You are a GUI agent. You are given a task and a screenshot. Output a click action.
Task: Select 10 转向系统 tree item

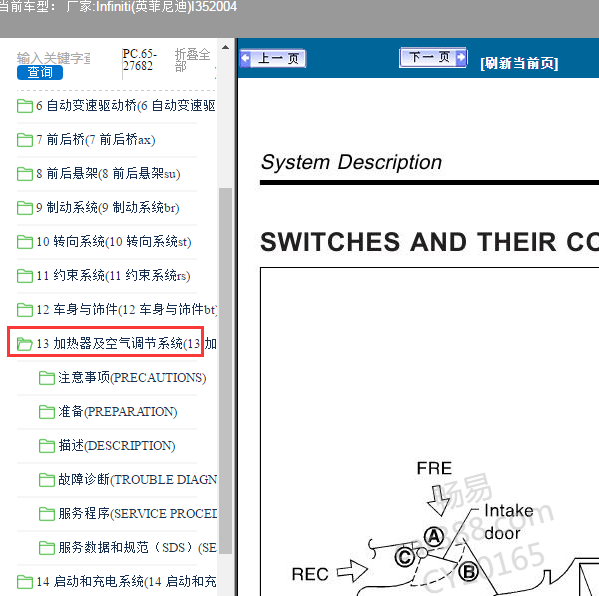113,242
